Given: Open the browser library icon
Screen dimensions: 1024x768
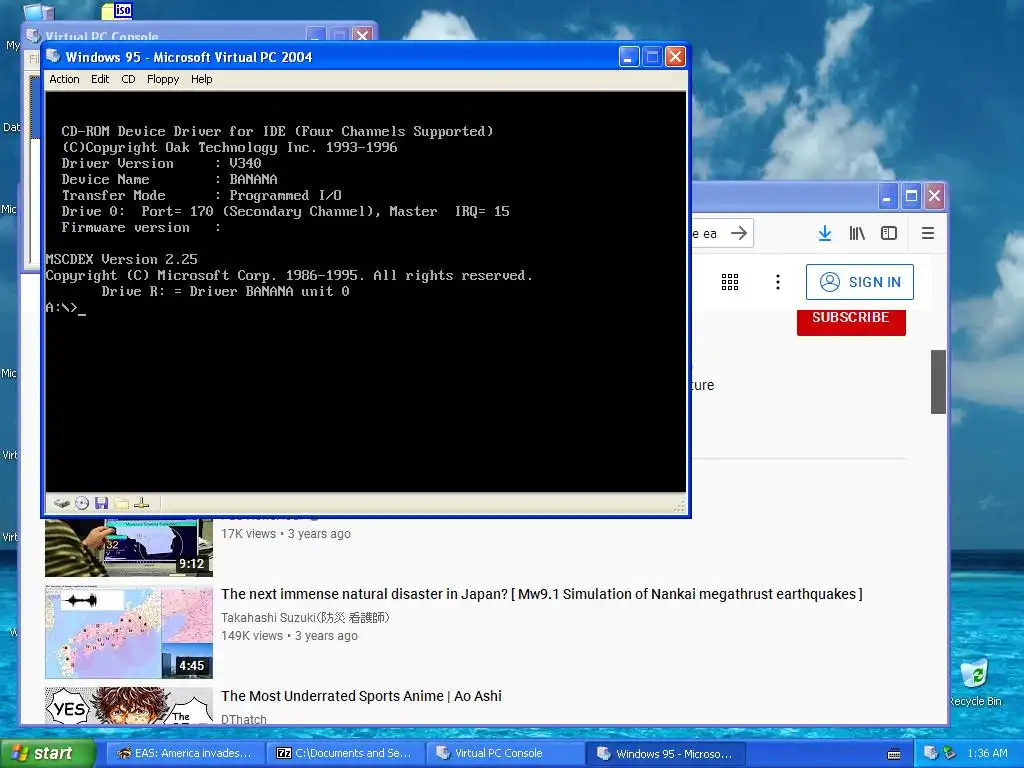Looking at the screenshot, I should [x=857, y=233].
